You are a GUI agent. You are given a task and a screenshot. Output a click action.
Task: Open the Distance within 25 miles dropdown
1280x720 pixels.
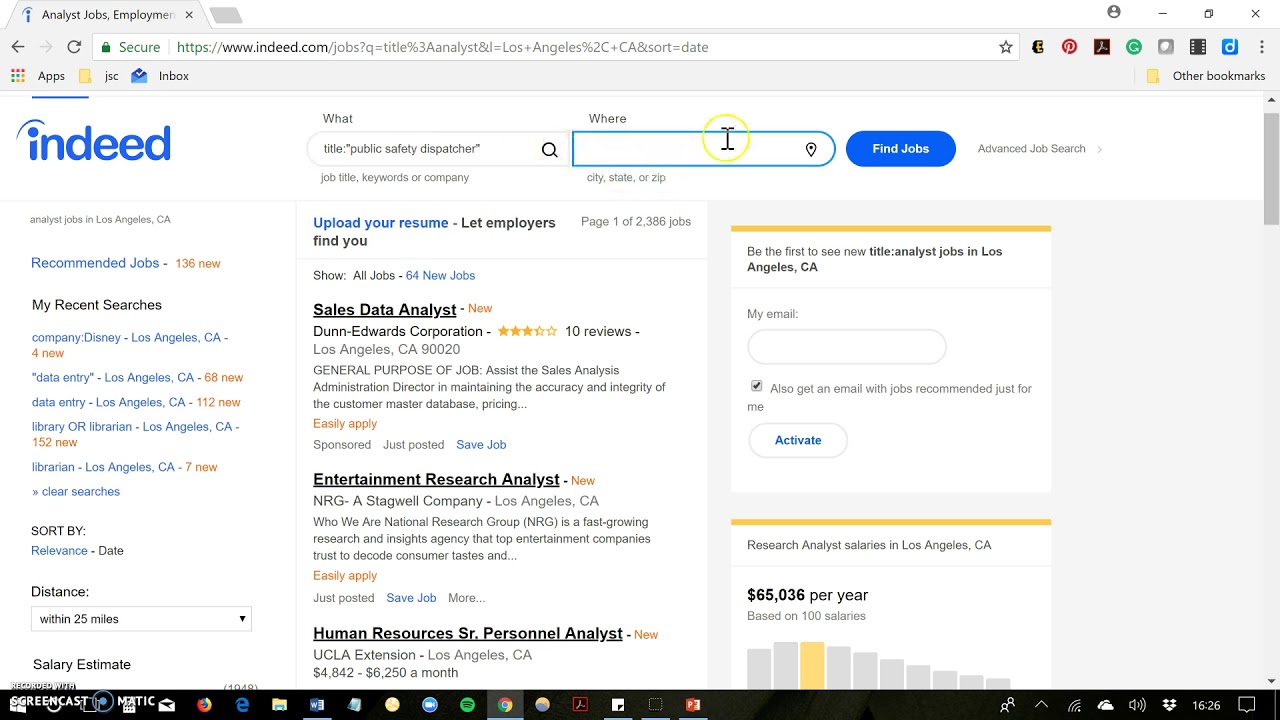click(141, 619)
